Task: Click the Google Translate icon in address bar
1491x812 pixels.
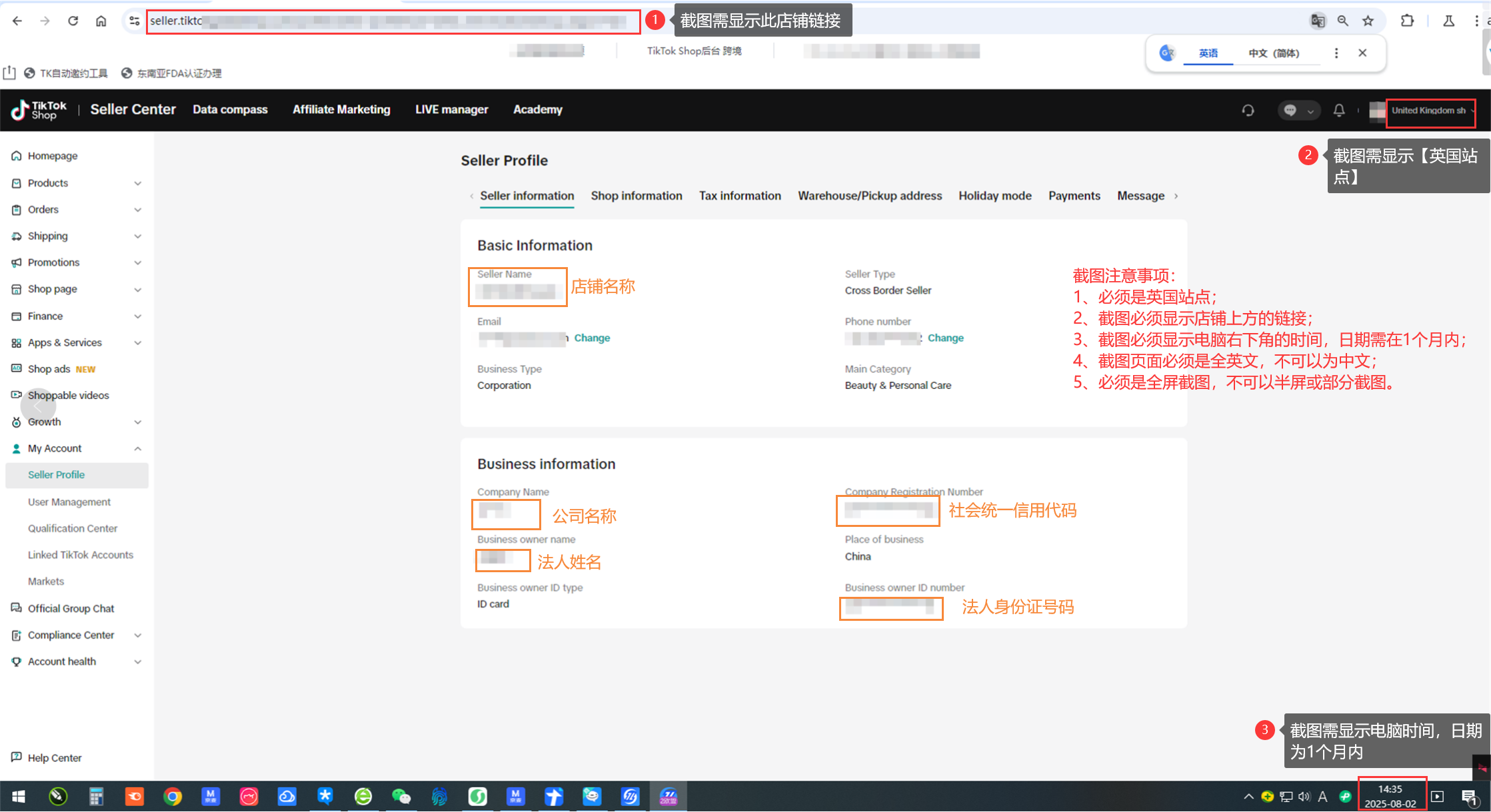Action: [x=1318, y=21]
